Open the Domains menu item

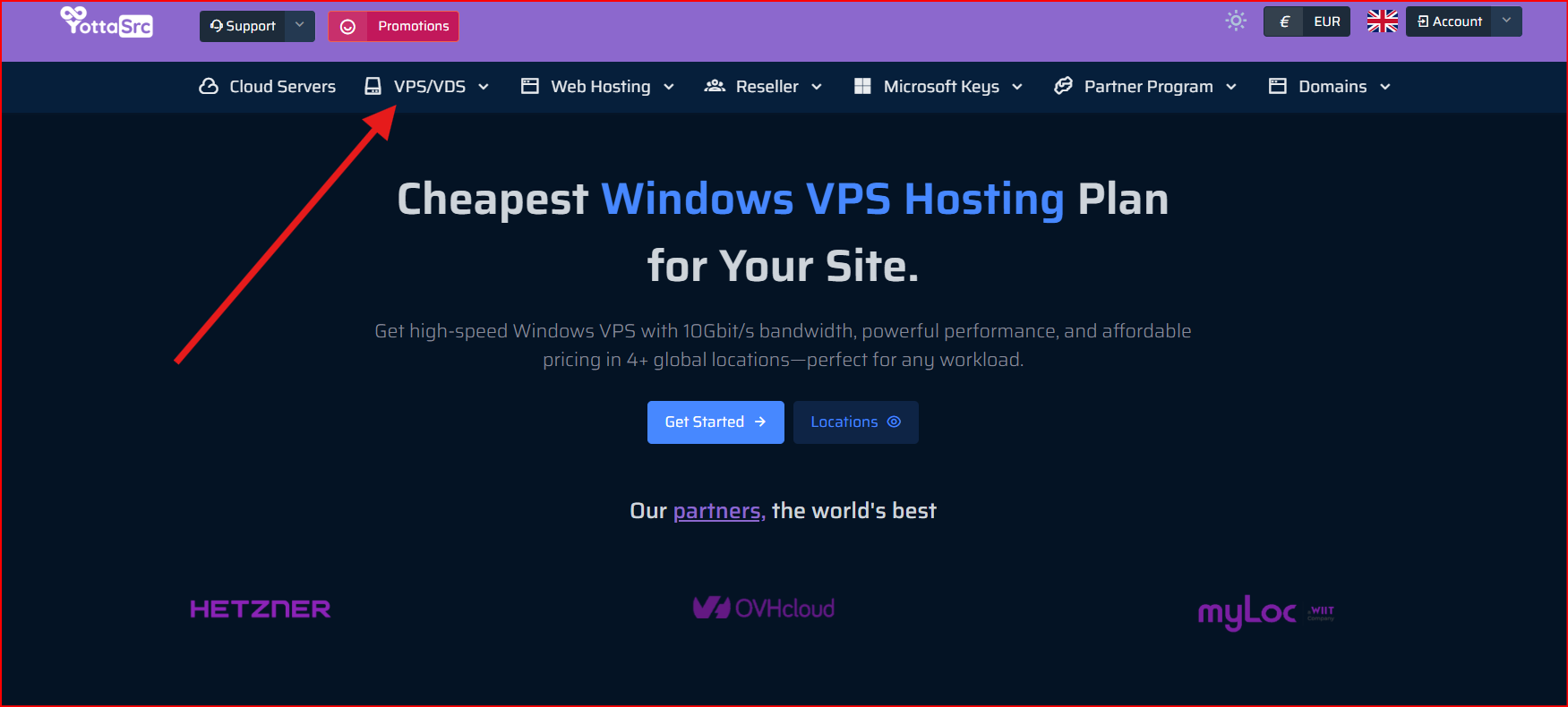point(1332,86)
